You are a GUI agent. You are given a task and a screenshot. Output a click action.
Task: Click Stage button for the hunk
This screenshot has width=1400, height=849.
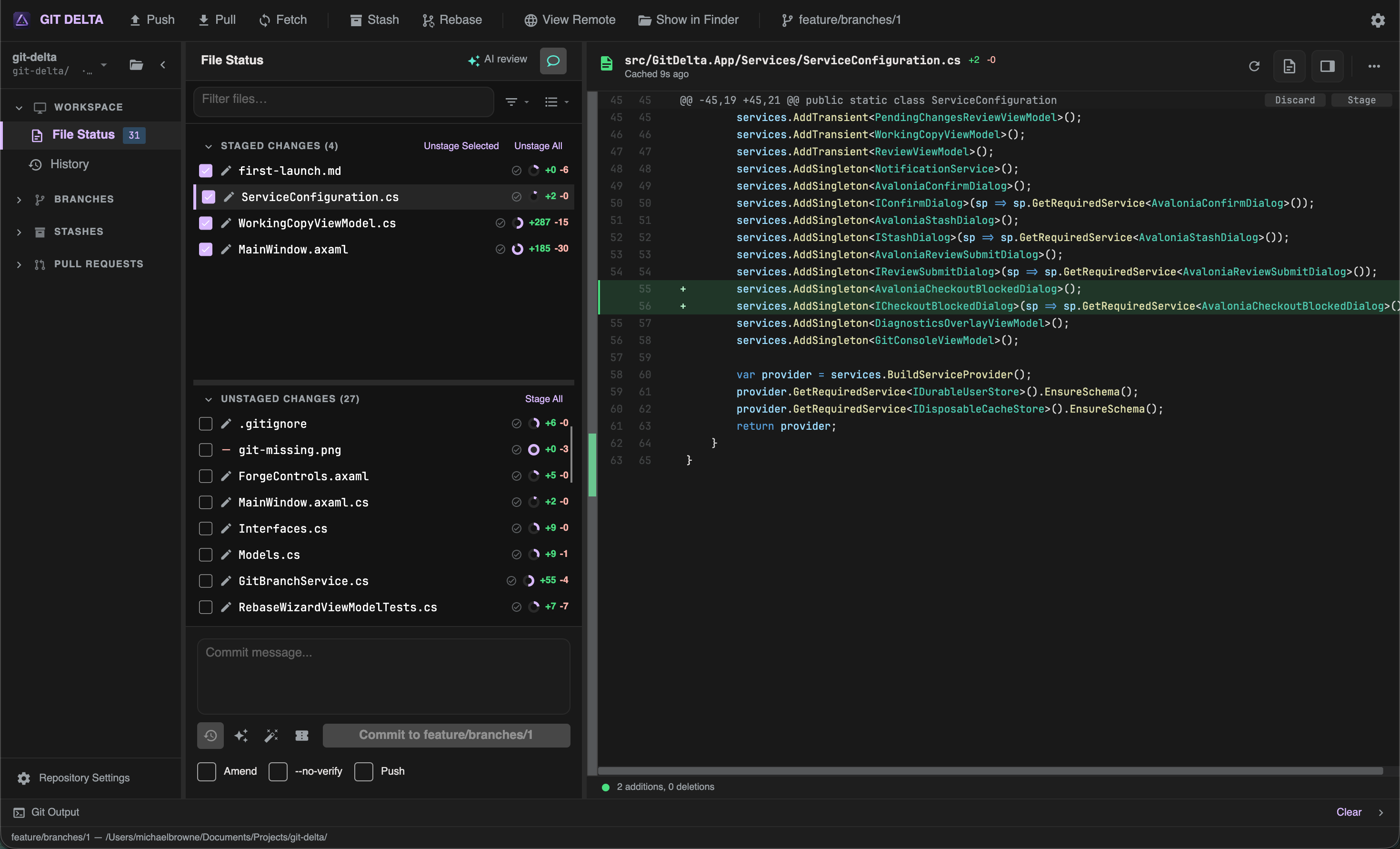click(x=1361, y=100)
